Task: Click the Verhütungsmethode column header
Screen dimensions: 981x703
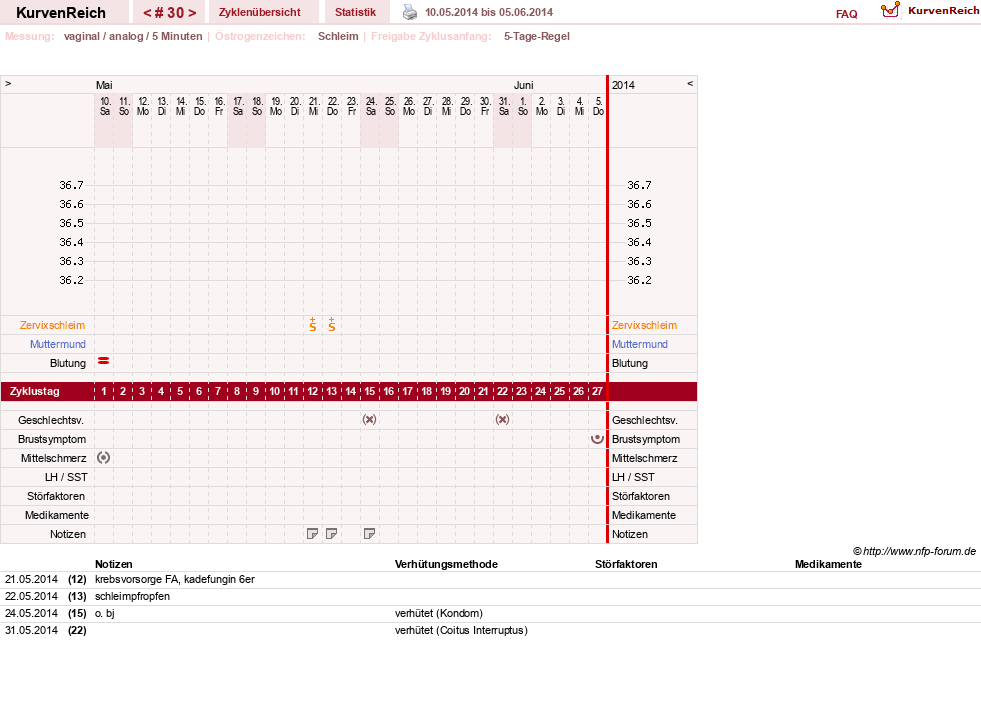Action: pos(446,564)
